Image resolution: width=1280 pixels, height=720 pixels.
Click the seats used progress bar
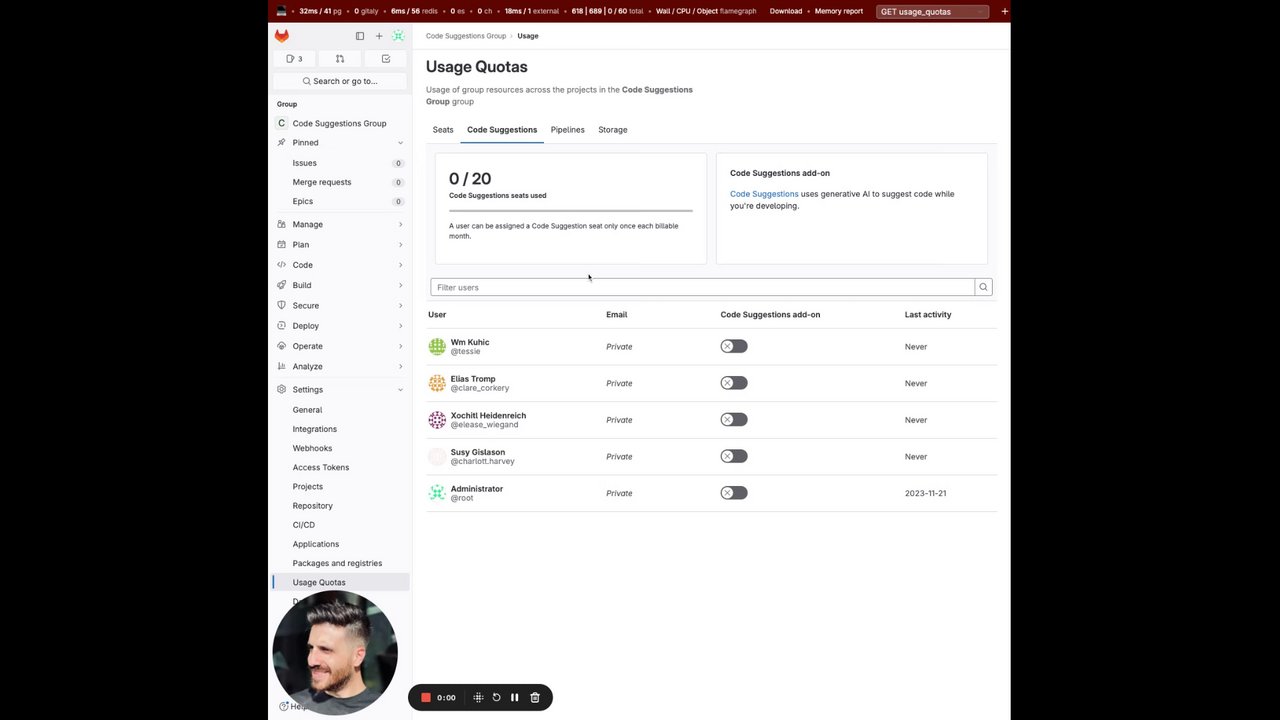pyautogui.click(x=571, y=211)
